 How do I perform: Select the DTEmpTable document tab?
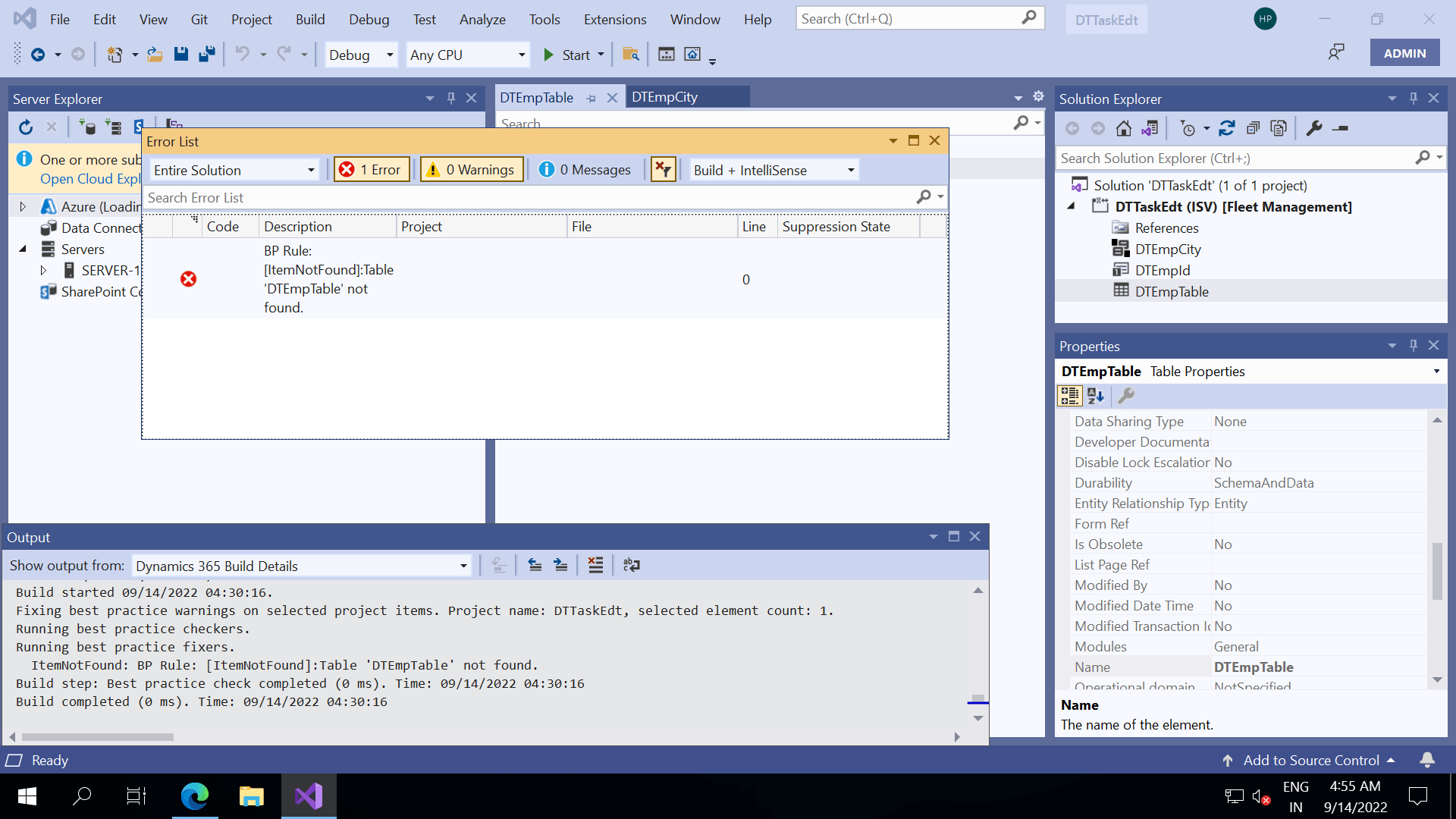coord(537,98)
